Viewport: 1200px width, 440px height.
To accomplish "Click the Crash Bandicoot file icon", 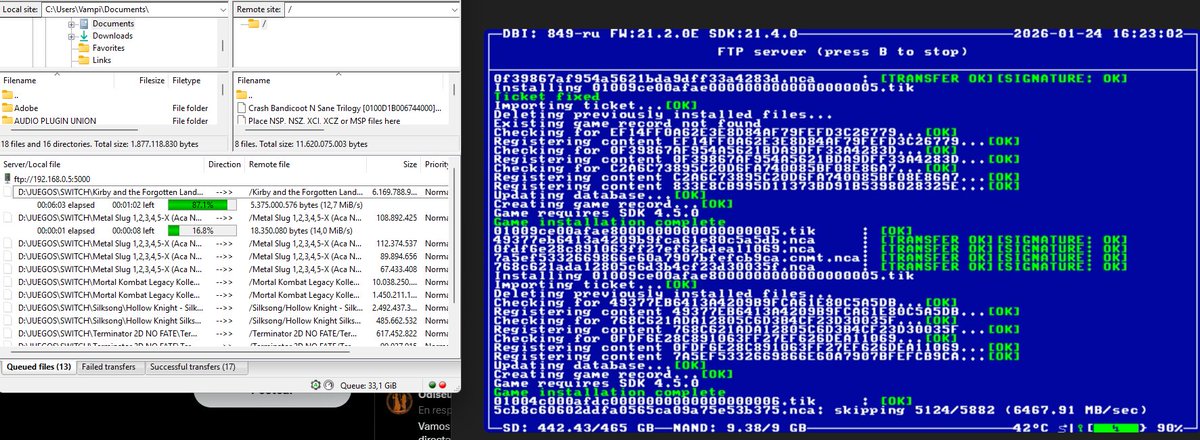I will coord(243,107).
